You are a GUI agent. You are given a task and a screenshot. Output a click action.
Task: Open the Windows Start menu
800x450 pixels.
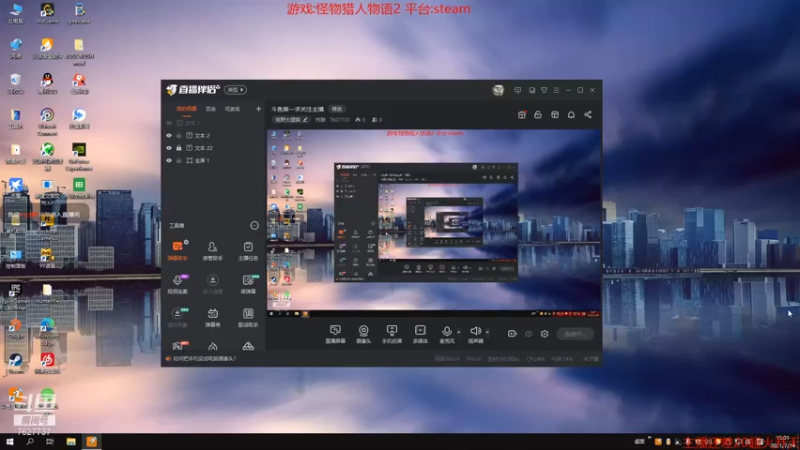[x=10, y=441]
